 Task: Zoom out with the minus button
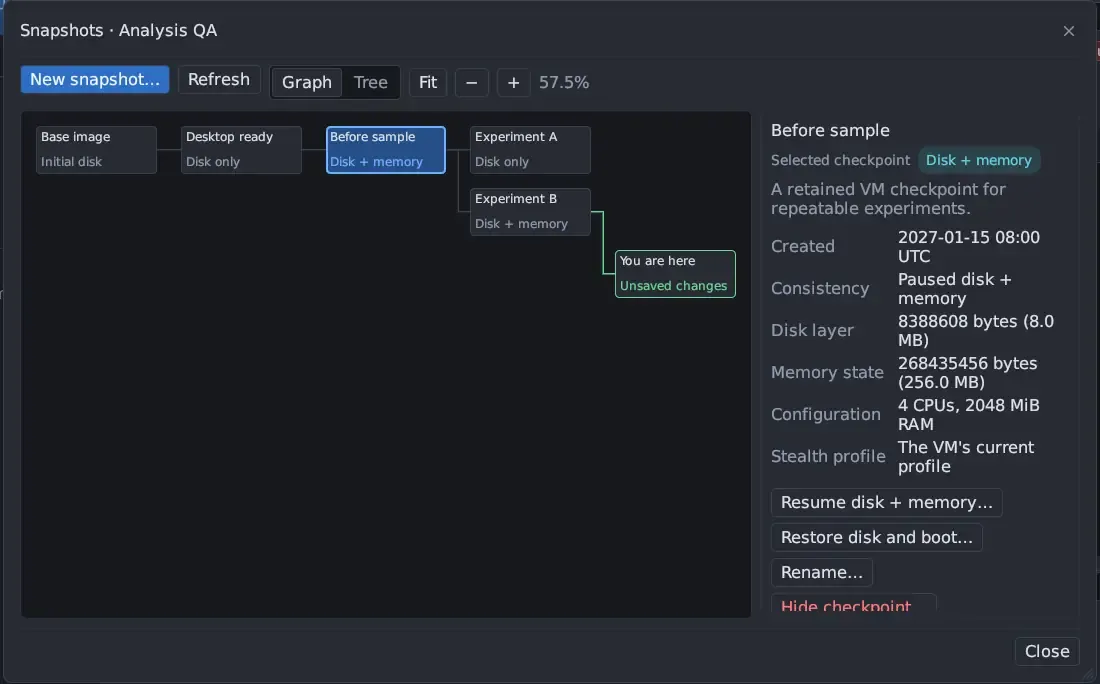[x=471, y=83]
